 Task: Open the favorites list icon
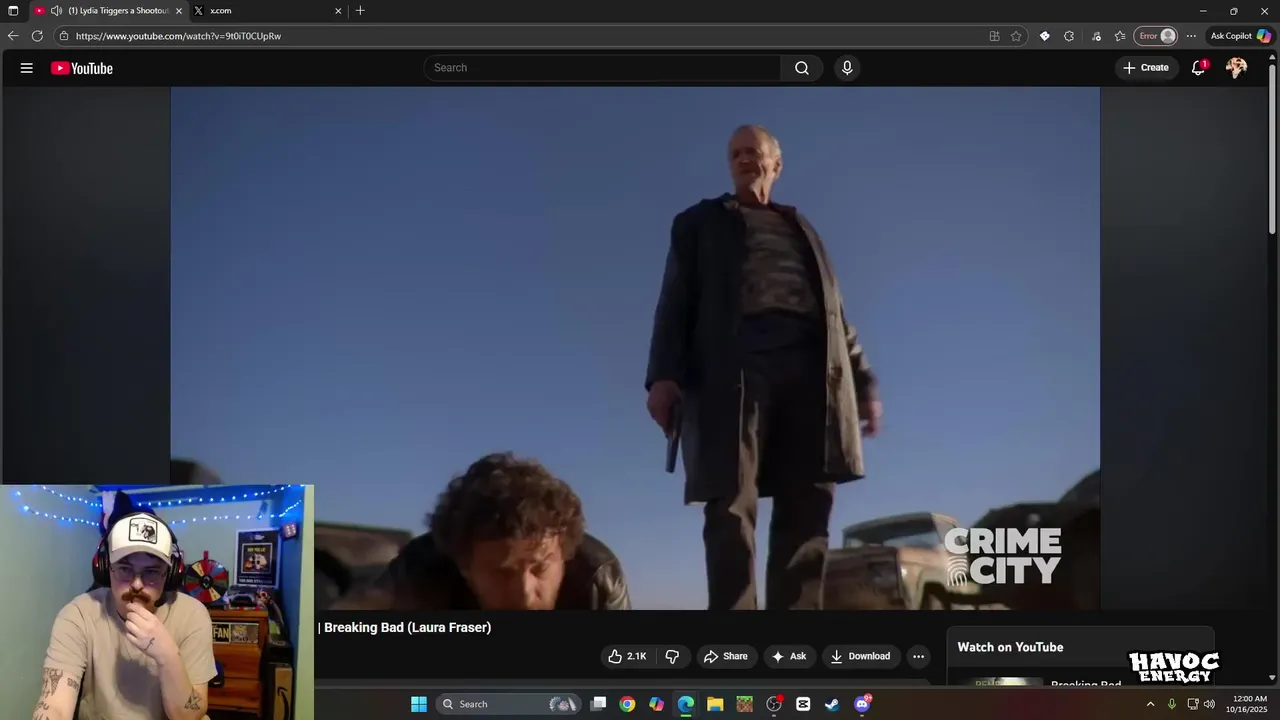[1119, 36]
